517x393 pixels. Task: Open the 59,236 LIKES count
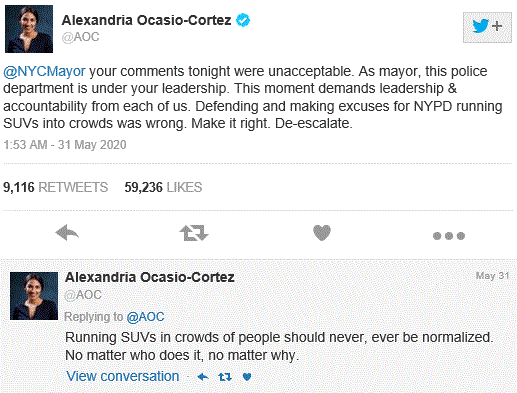(163, 187)
